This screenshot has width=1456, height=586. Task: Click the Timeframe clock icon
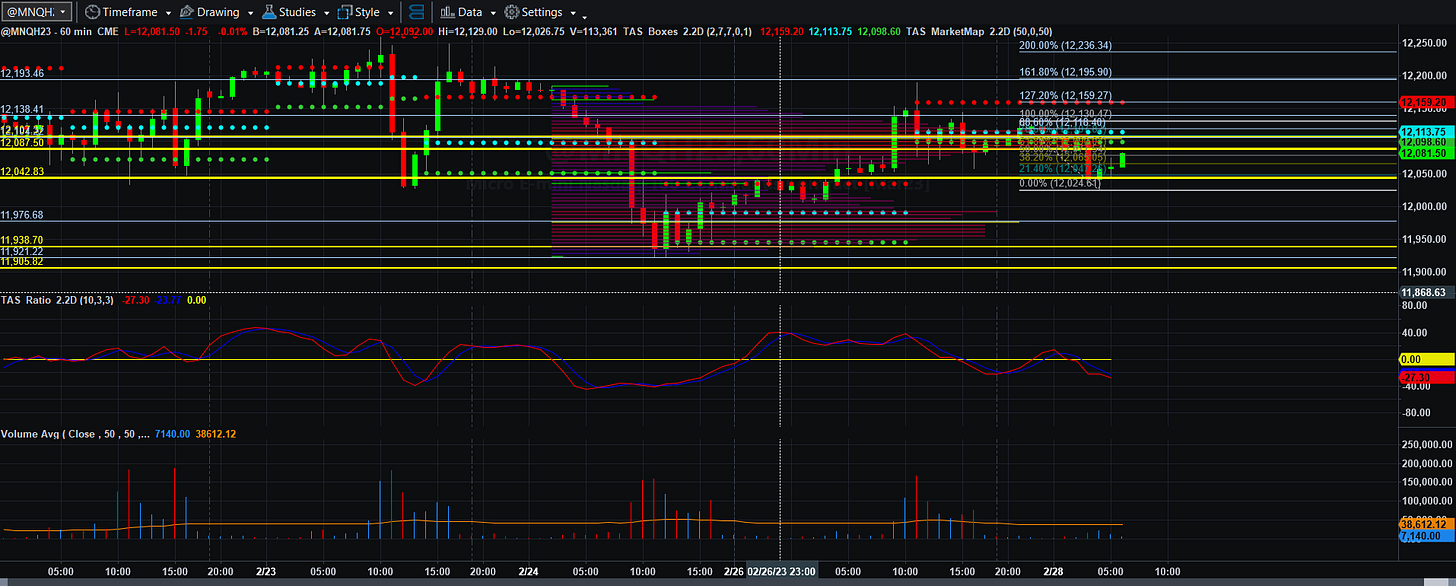tap(92, 12)
